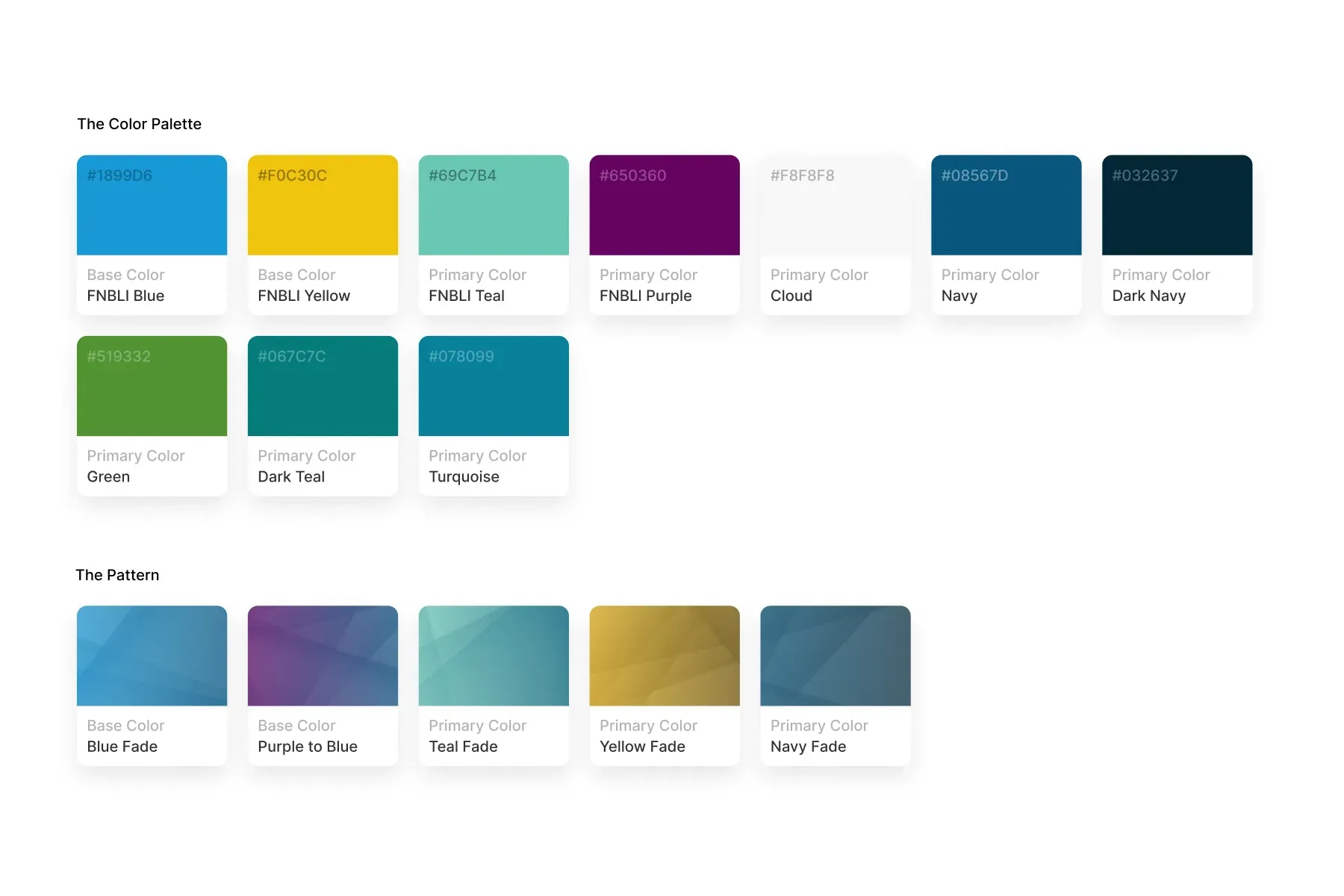Pick the Turquoise #078099 swatch
Image resolution: width=1344 pixels, height=896 pixels.
click(x=494, y=386)
